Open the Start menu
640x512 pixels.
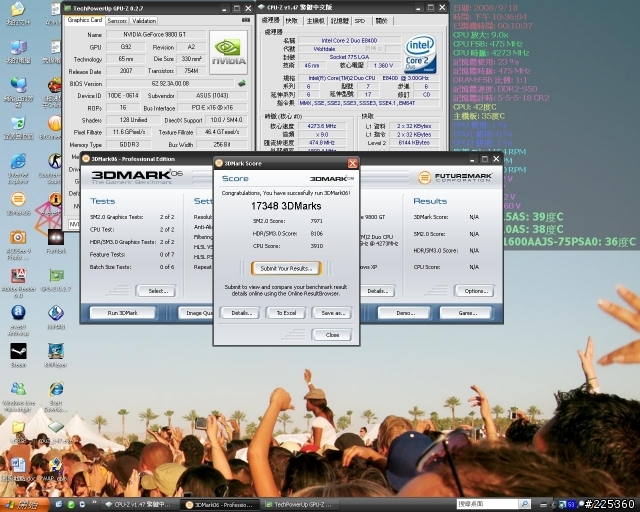(x=24, y=505)
